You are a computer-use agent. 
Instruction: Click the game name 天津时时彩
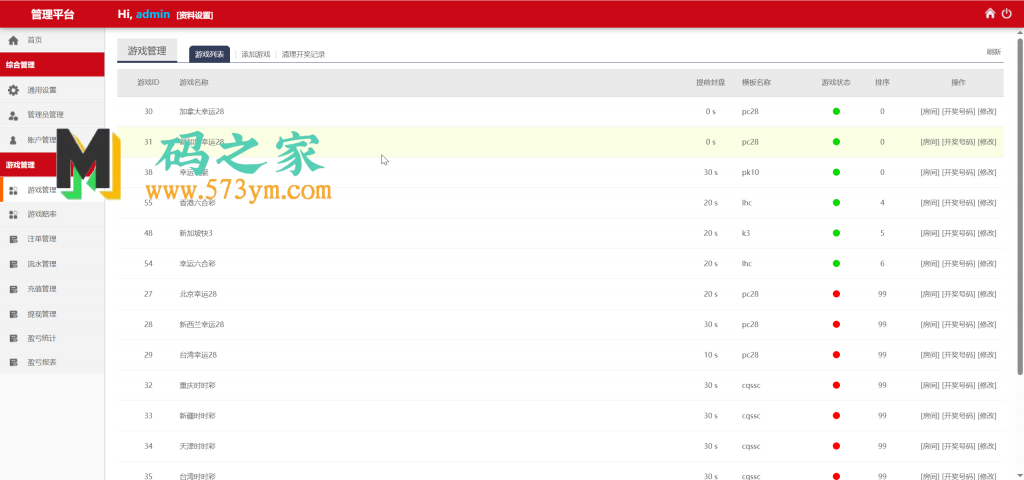(x=198, y=446)
